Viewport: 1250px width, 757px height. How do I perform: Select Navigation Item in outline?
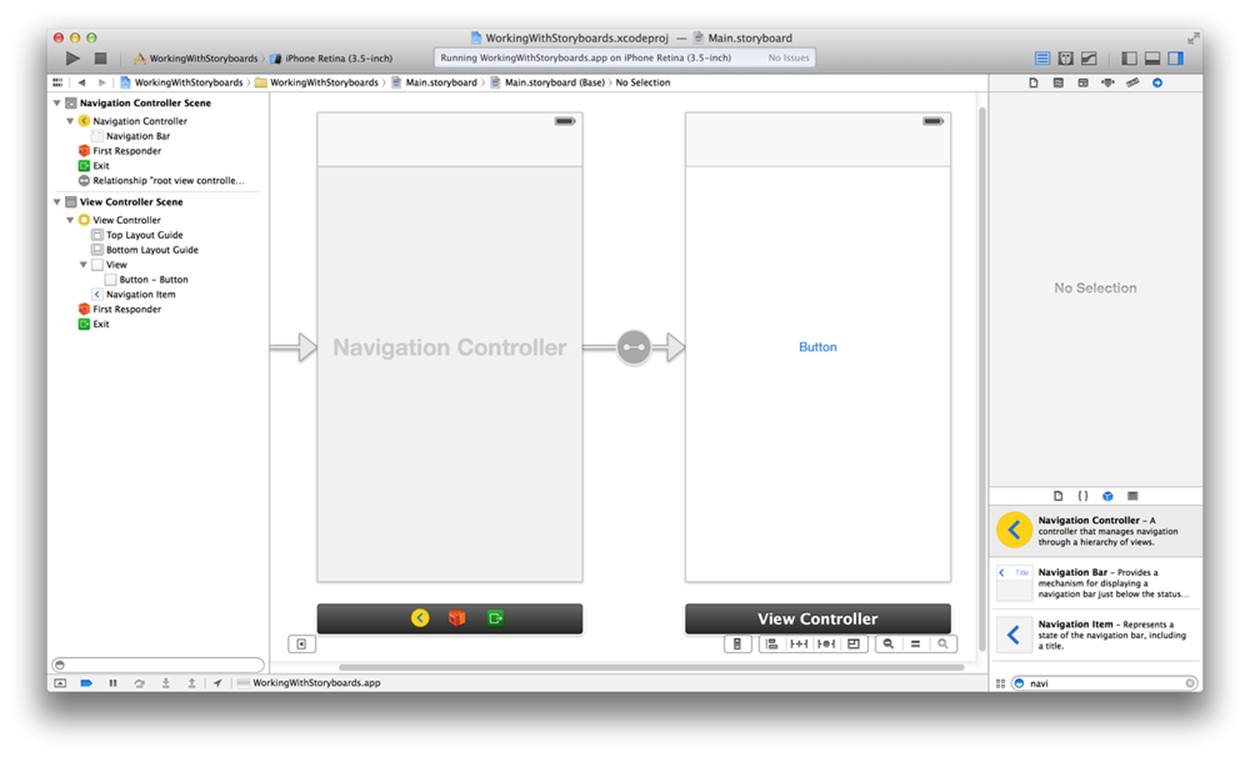coord(133,295)
